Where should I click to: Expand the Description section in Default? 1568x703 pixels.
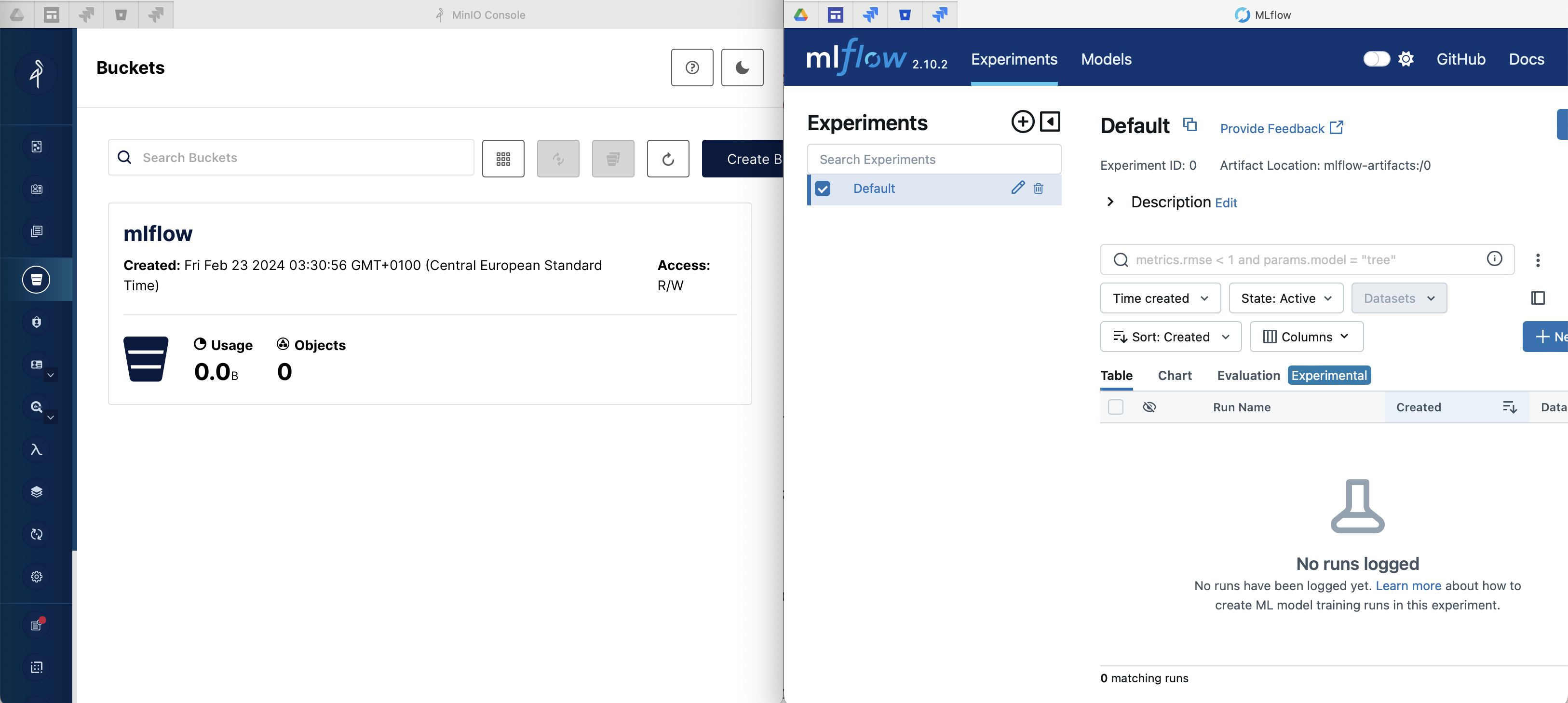pyautogui.click(x=1111, y=201)
